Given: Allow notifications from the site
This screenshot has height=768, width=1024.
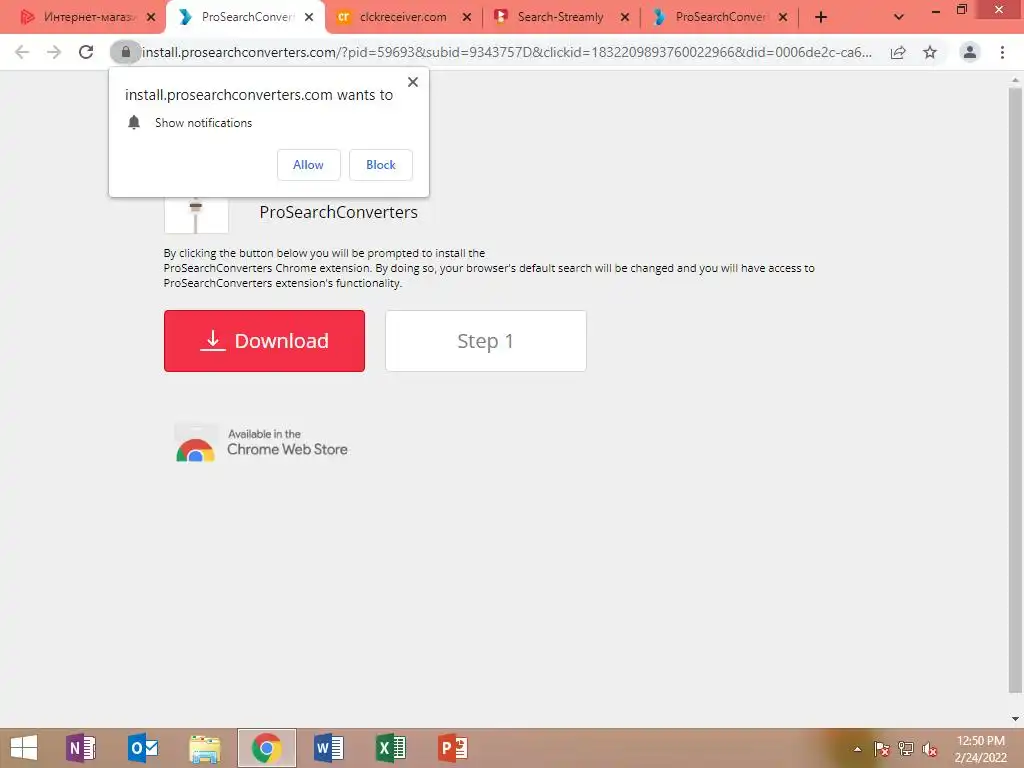Looking at the screenshot, I should coord(308,165).
